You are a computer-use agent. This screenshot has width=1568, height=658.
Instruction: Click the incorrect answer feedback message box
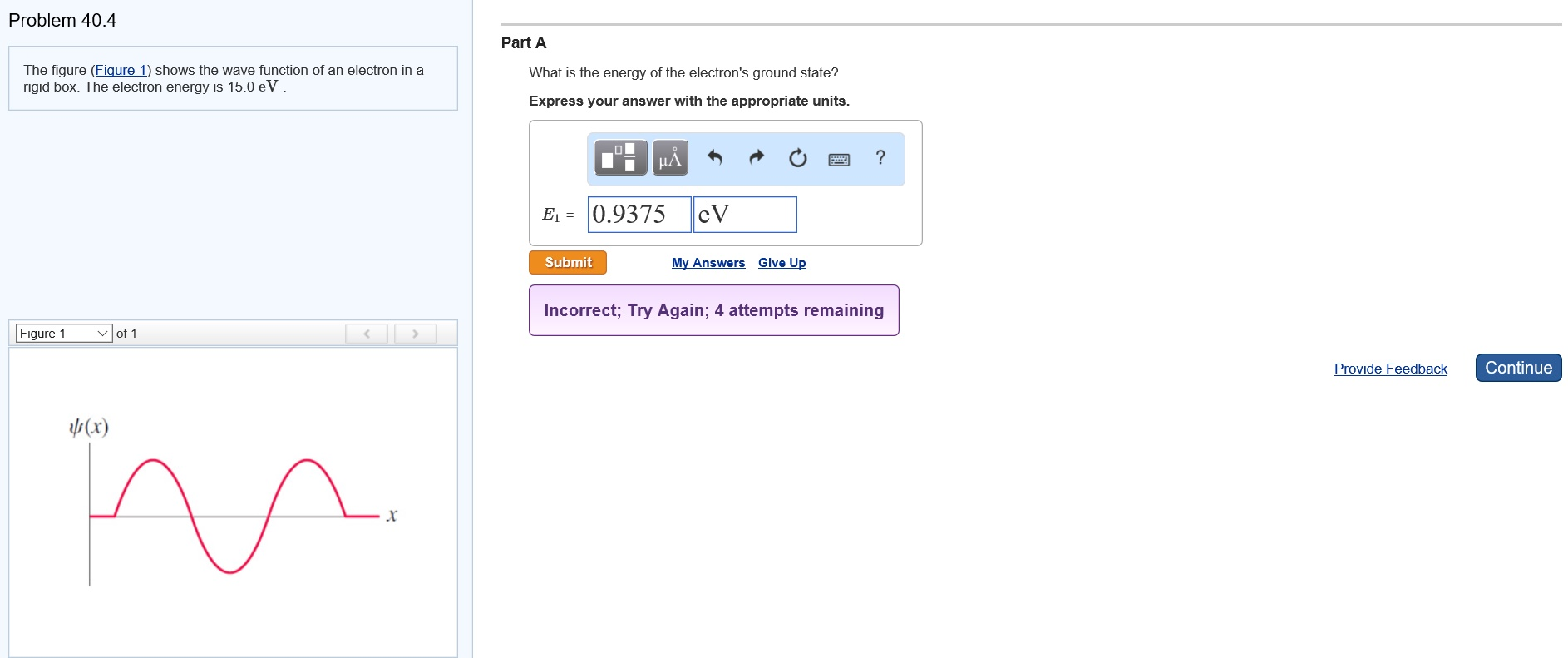click(713, 310)
